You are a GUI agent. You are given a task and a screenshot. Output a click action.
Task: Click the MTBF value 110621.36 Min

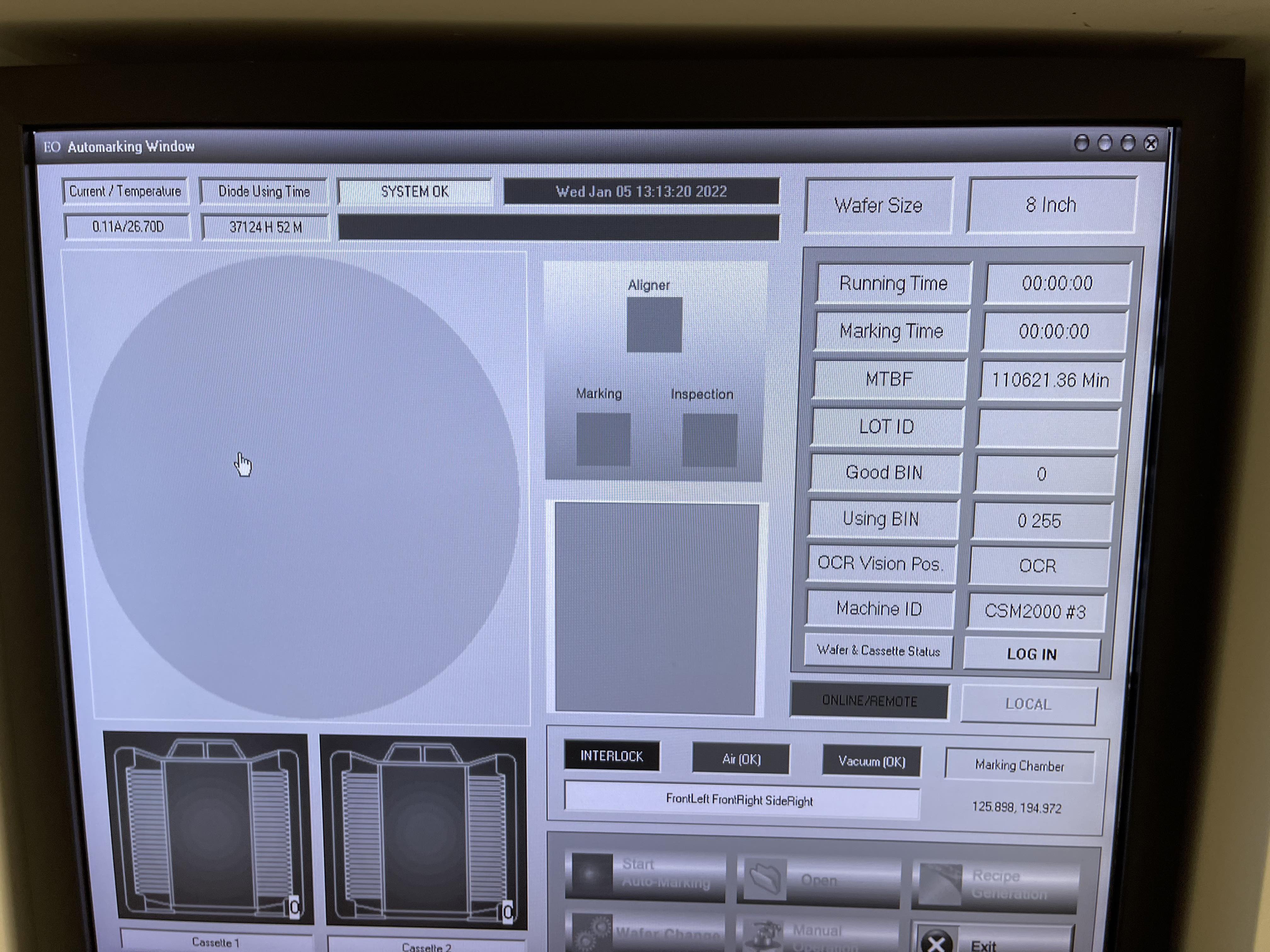pyautogui.click(x=1051, y=381)
